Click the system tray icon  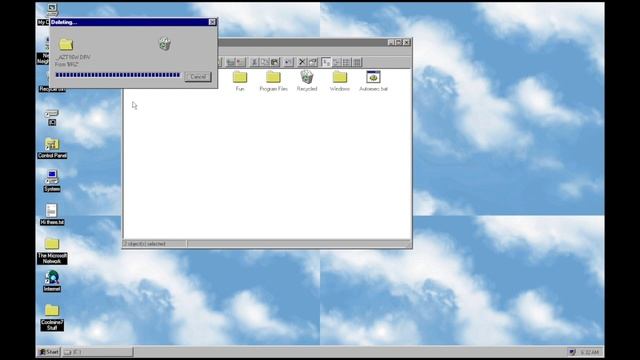click(572, 352)
